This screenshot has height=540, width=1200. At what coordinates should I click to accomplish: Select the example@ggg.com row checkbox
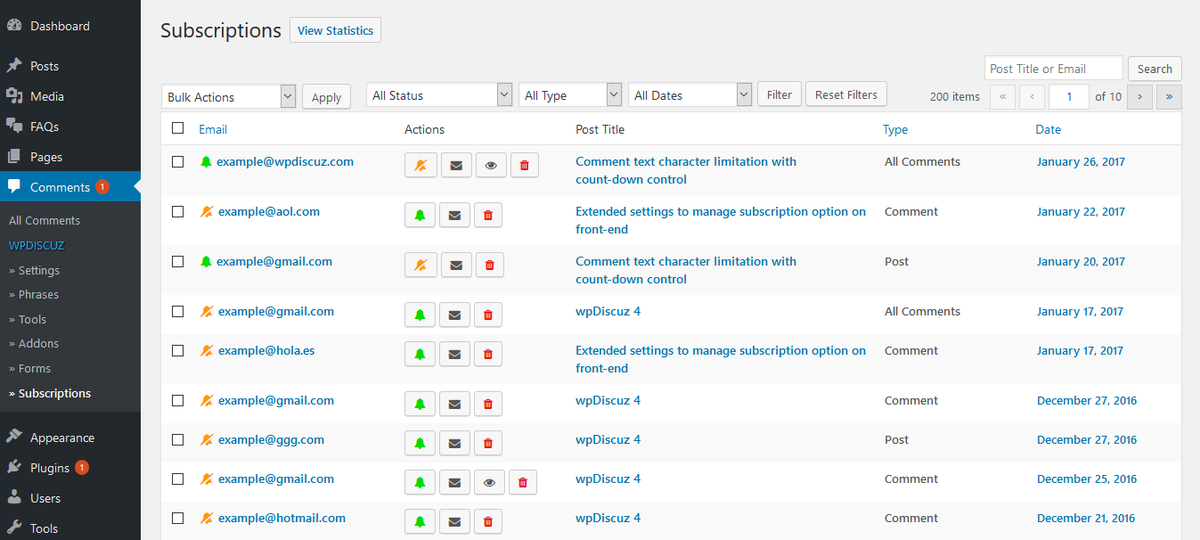[178, 440]
